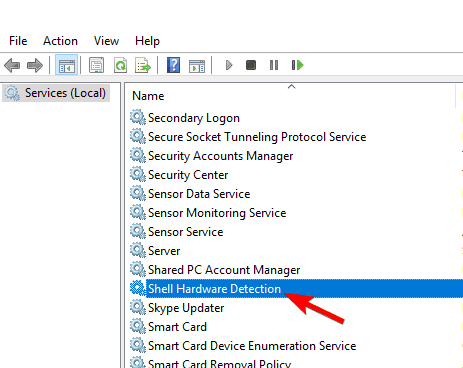Click the Restart Service green icon
The image size is (463, 368).
297,65
